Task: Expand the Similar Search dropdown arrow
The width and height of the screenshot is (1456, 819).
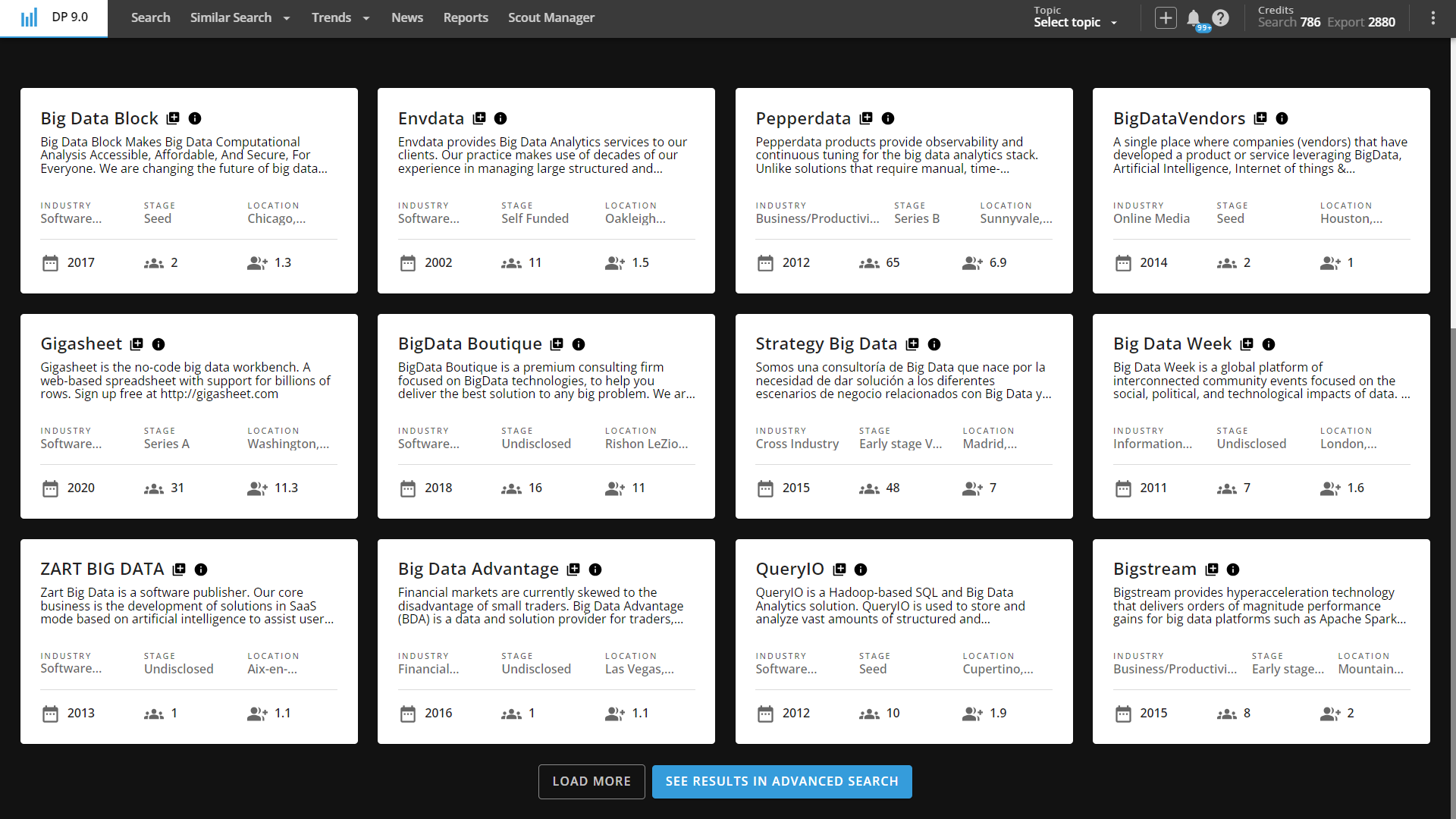Action: click(287, 18)
